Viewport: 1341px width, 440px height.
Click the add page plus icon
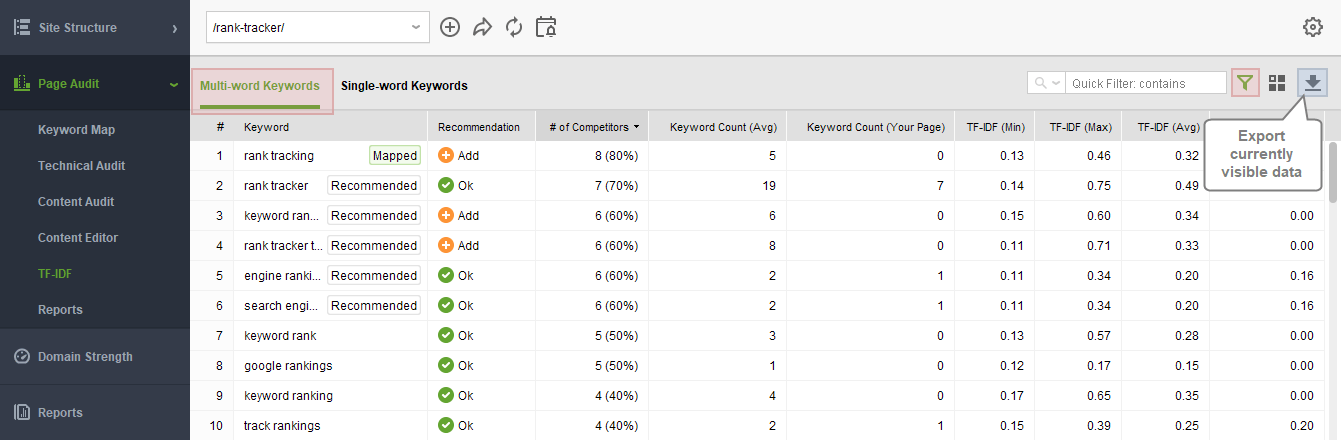(450, 27)
